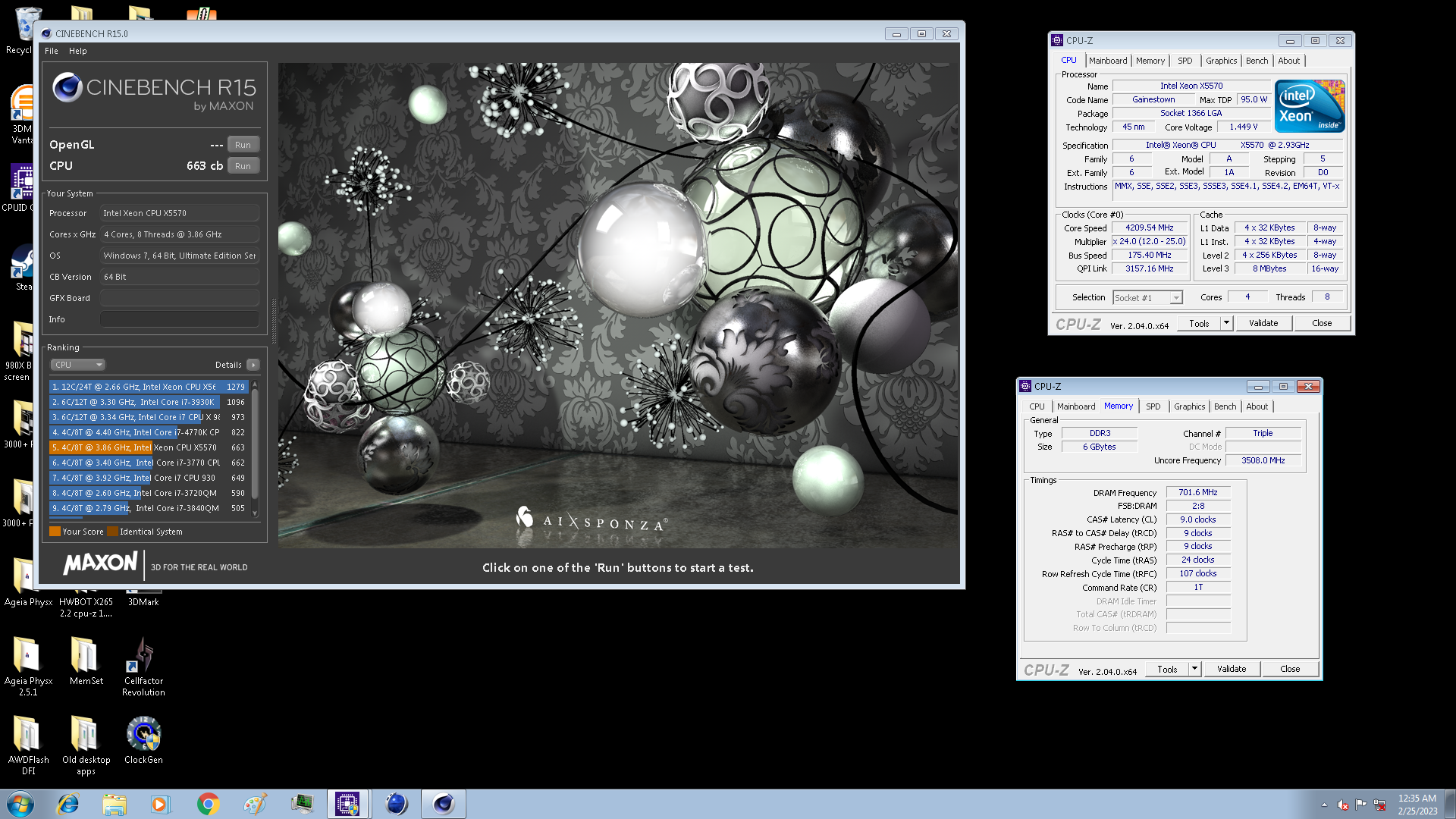Click Tools button in lower CPU-Z window
The height and width of the screenshot is (819, 1456).
pyautogui.click(x=1167, y=670)
